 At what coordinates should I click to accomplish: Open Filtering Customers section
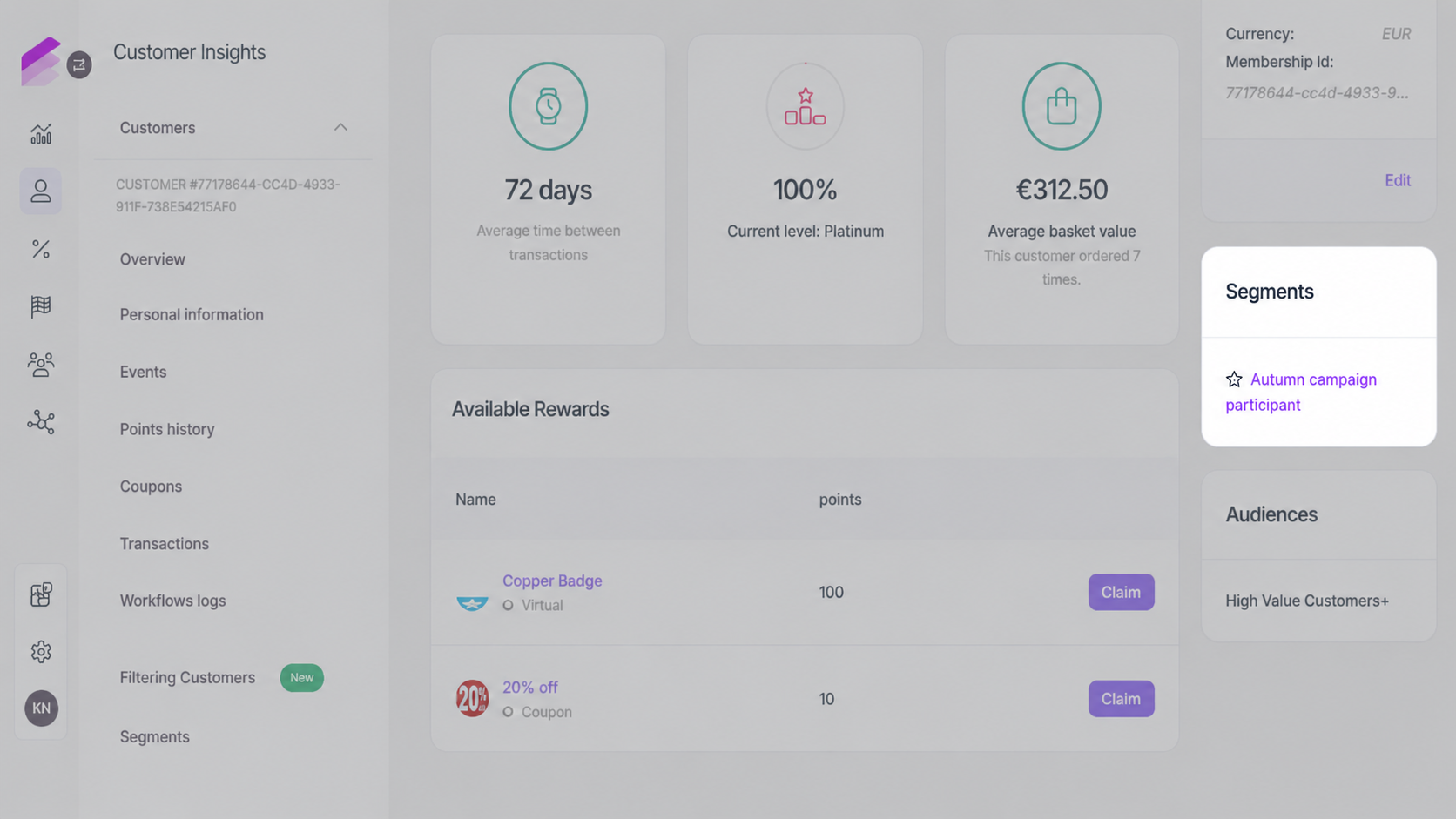click(187, 677)
